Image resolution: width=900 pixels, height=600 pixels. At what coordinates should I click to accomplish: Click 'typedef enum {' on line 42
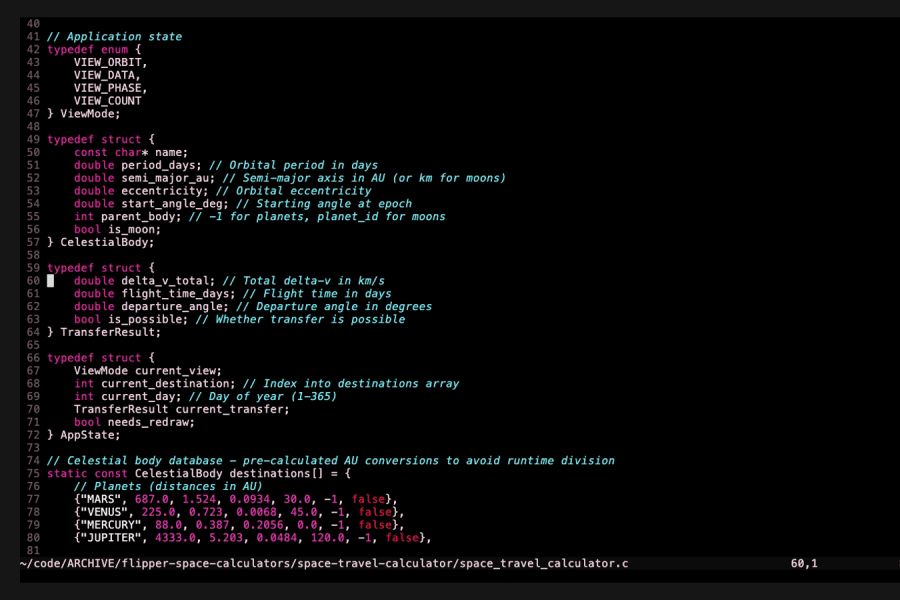(x=94, y=49)
